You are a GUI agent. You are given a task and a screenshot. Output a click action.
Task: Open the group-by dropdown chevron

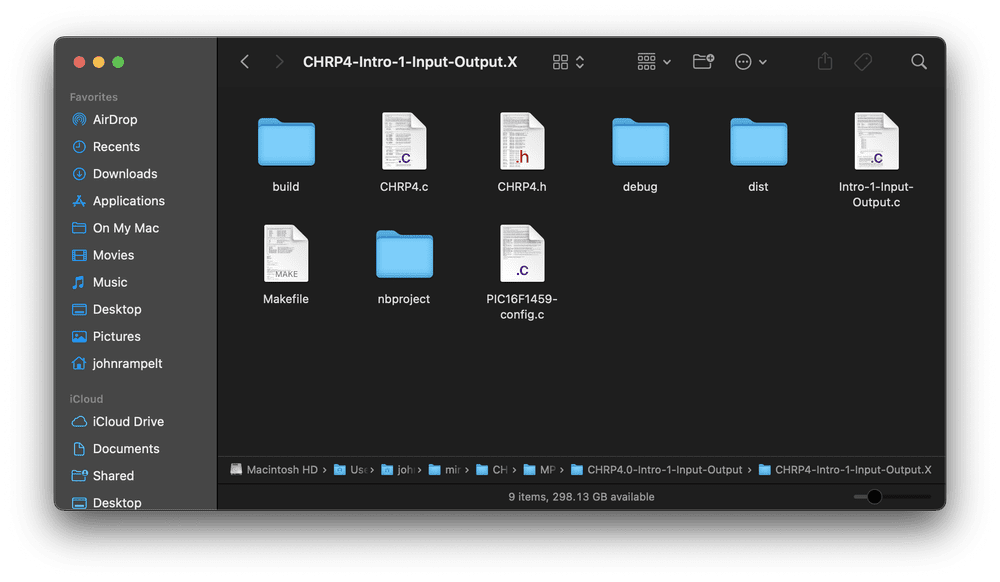(665, 61)
